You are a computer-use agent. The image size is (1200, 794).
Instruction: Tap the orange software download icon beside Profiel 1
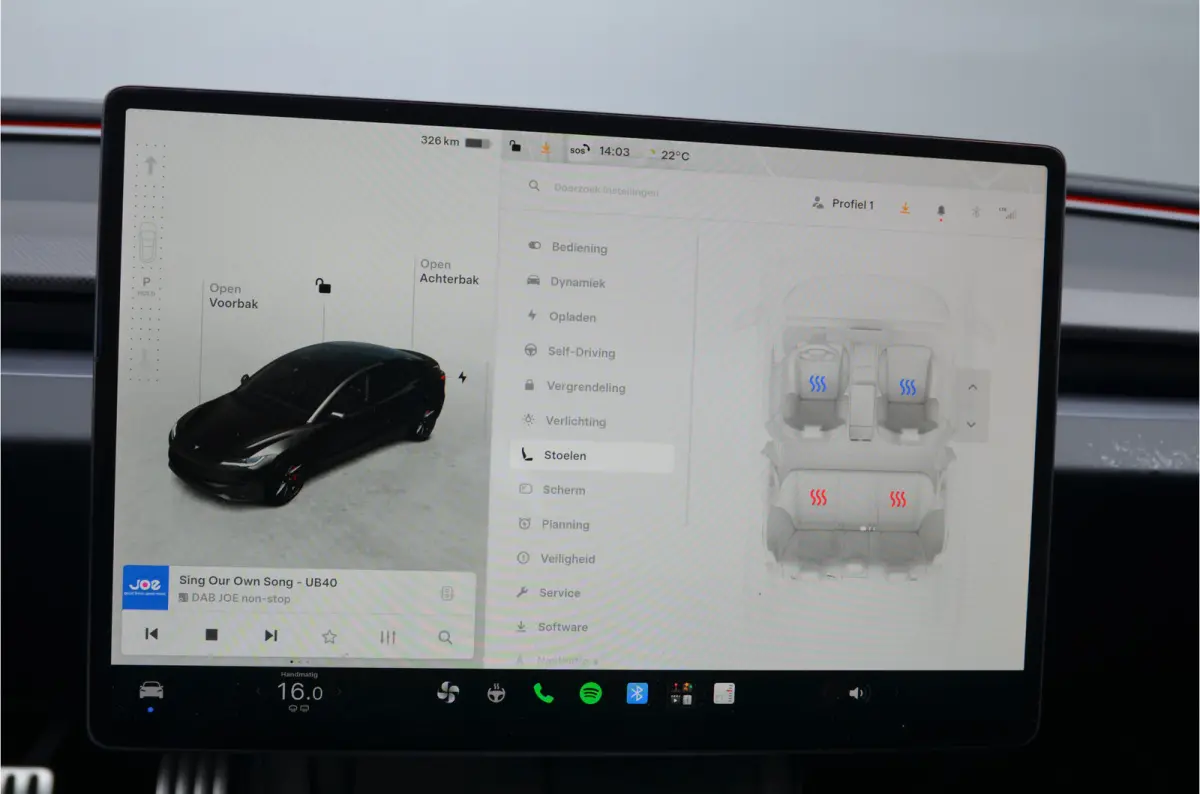click(904, 208)
